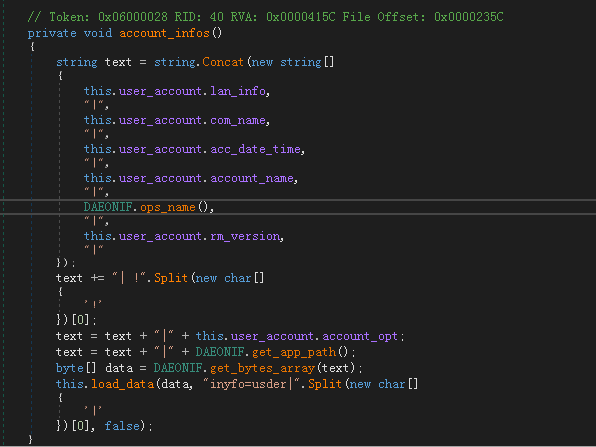The image size is (596, 447).
Task: Click the Concat method call
Action: (223, 62)
